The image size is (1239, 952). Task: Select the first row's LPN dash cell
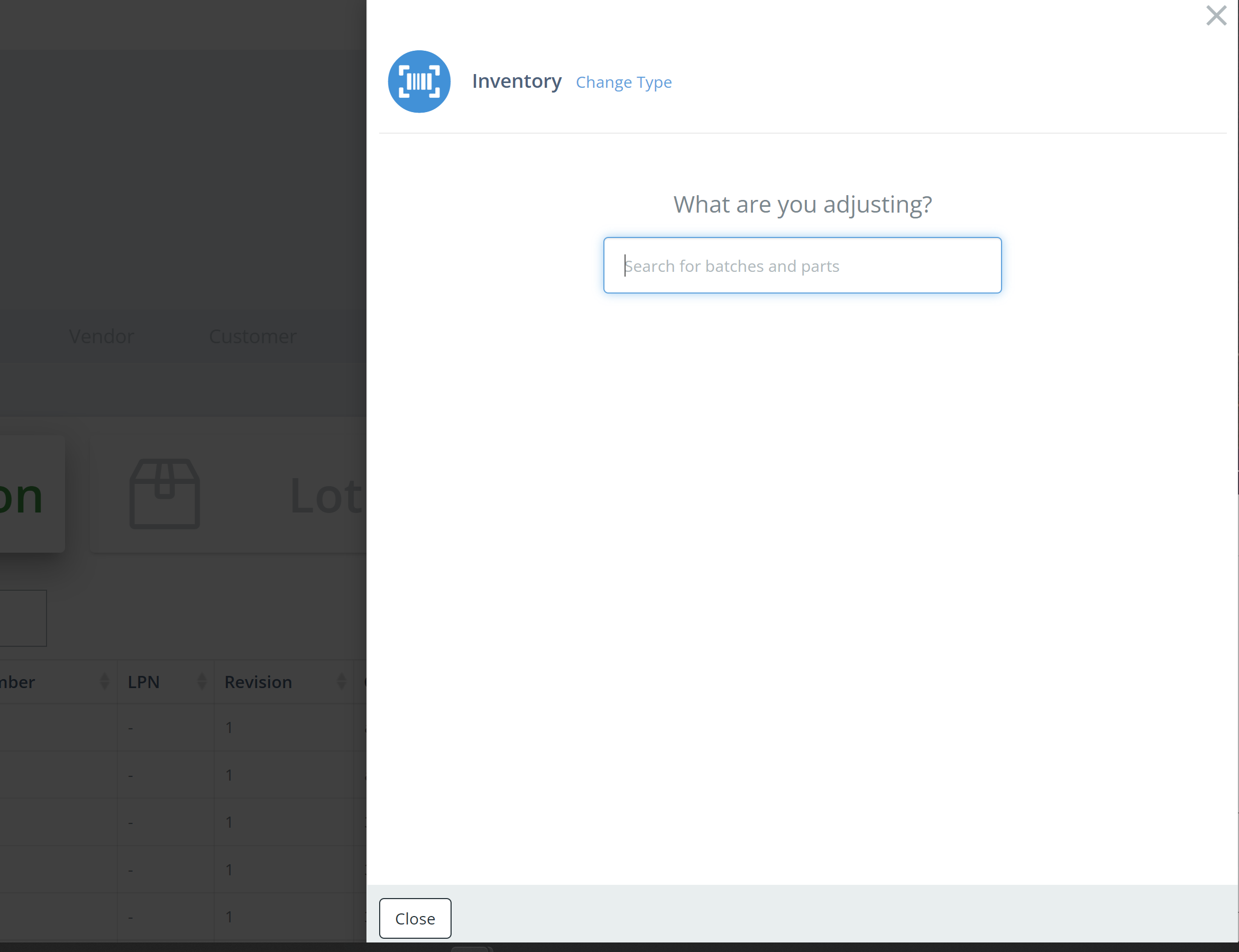tap(131, 728)
